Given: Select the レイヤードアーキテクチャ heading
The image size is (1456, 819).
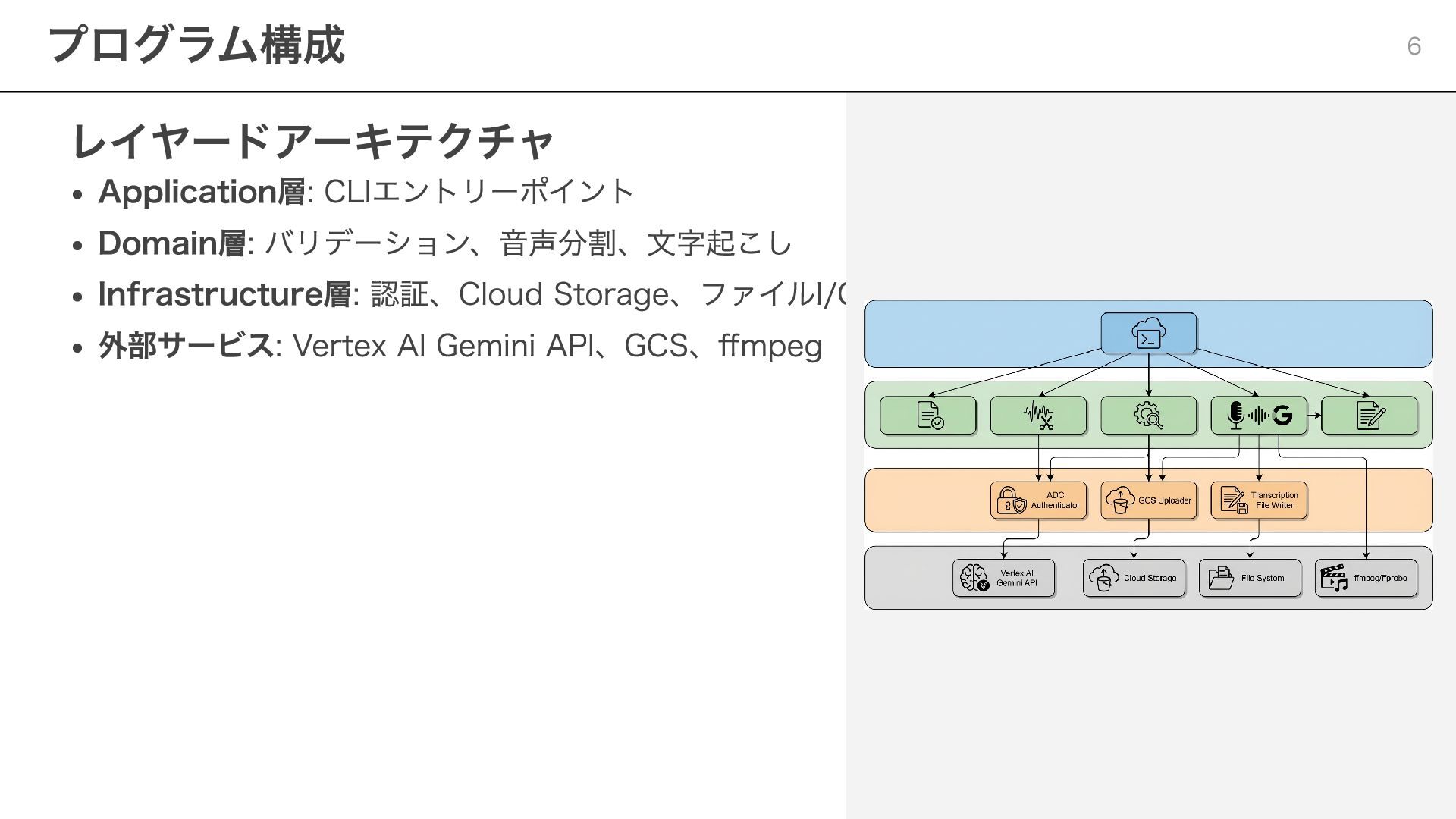Looking at the screenshot, I should click(312, 142).
